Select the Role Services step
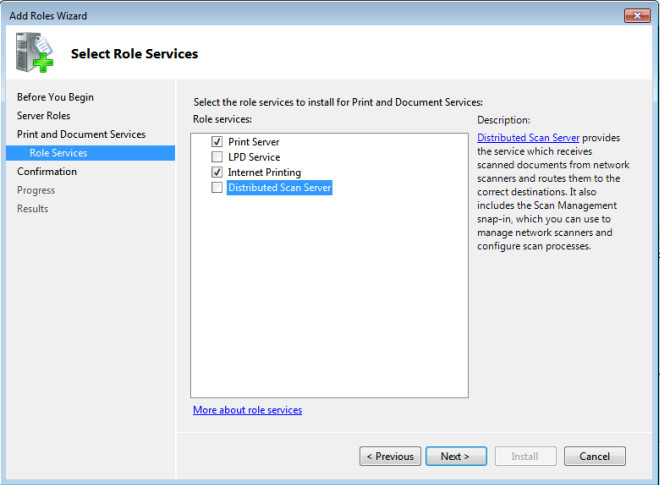Viewport: 660px width, 485px height. 90,153
